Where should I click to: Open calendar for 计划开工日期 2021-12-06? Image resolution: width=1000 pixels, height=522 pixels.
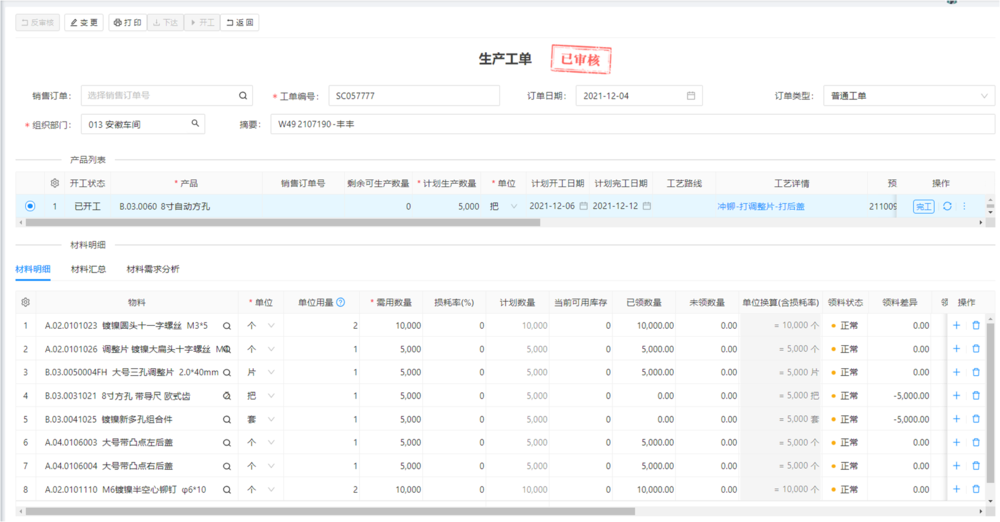[583, 206]
